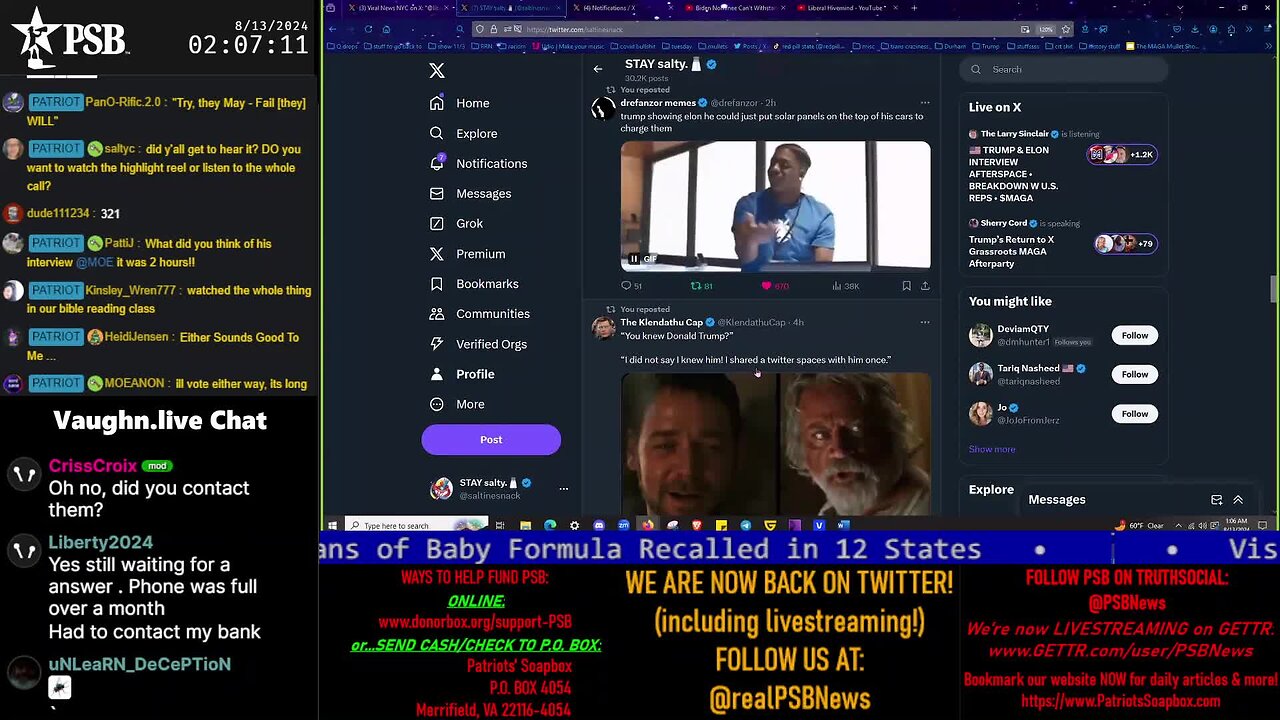This screenshot has height=720, width=1280.
Task: Open the Klendathu Cap post image
Action: (776, 444)
